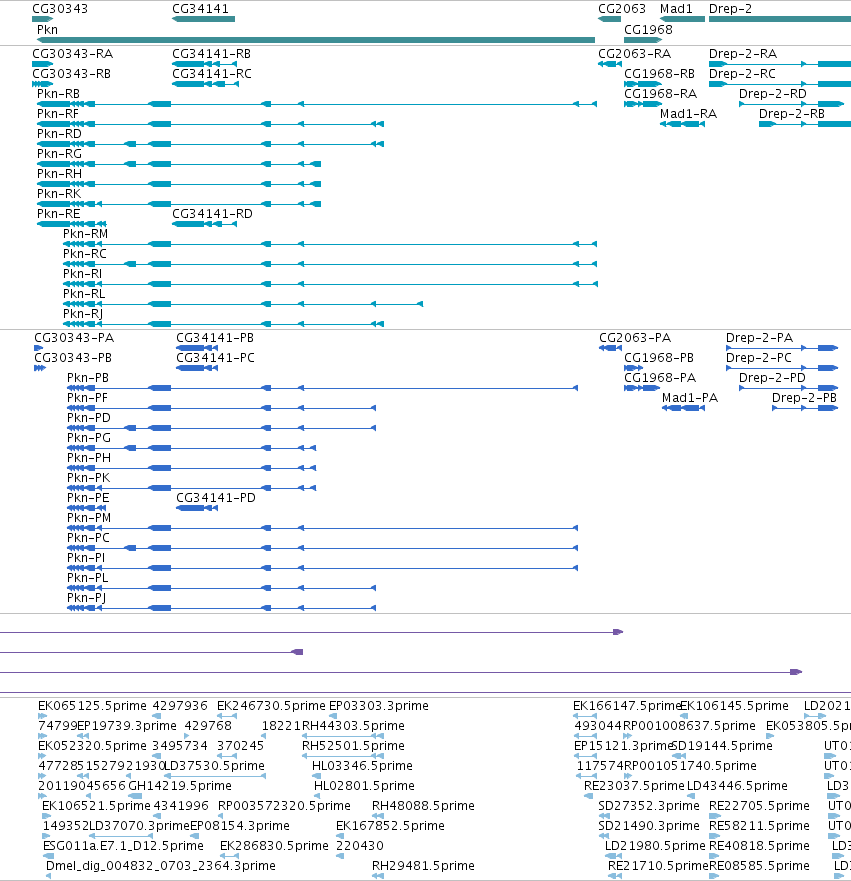Screen dimensions: 851x881
Task: Select transcript Pkn-RI
Action: point(330,284)
